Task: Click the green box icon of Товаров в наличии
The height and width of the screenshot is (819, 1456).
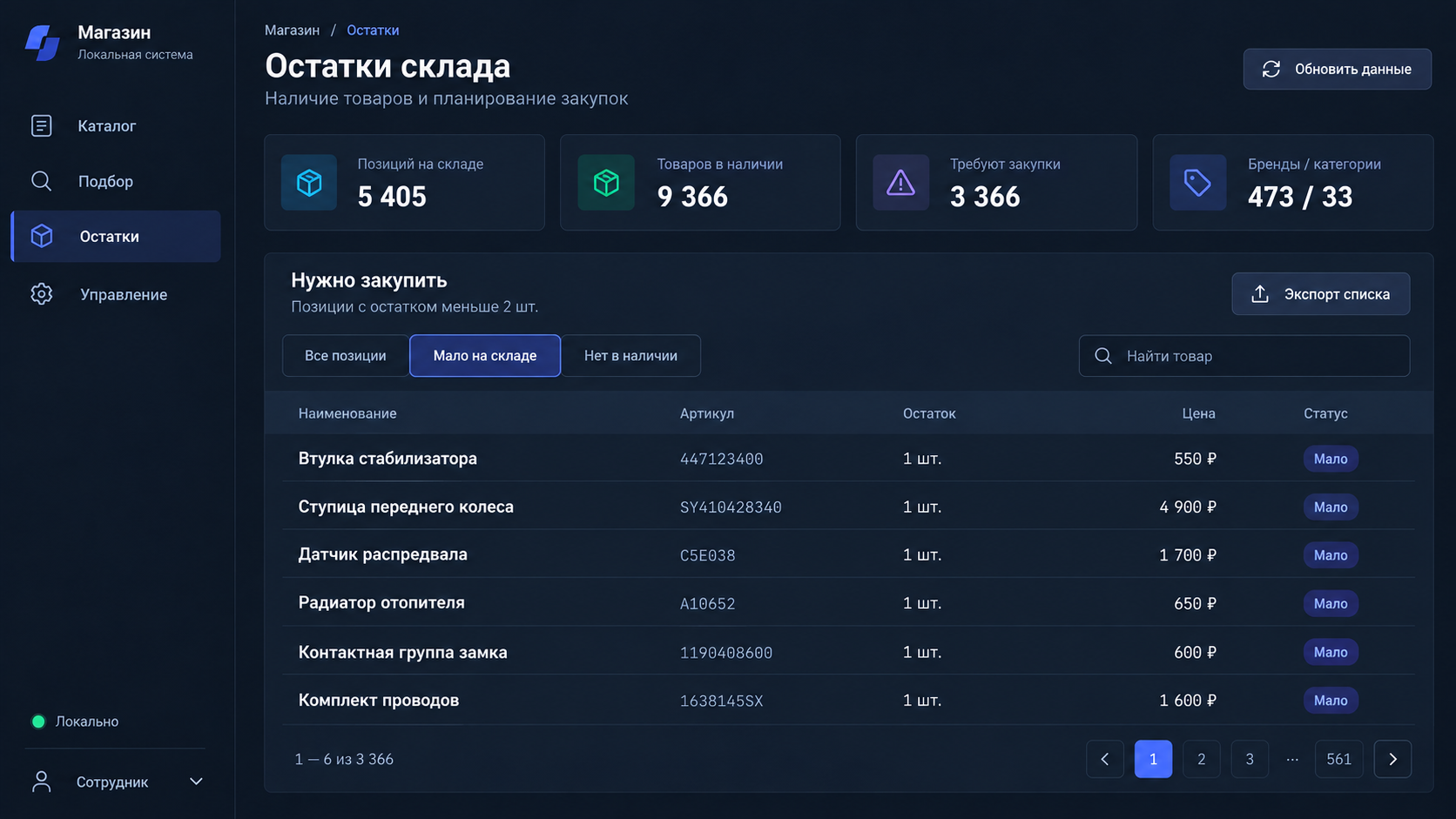Action: point(606,182)
